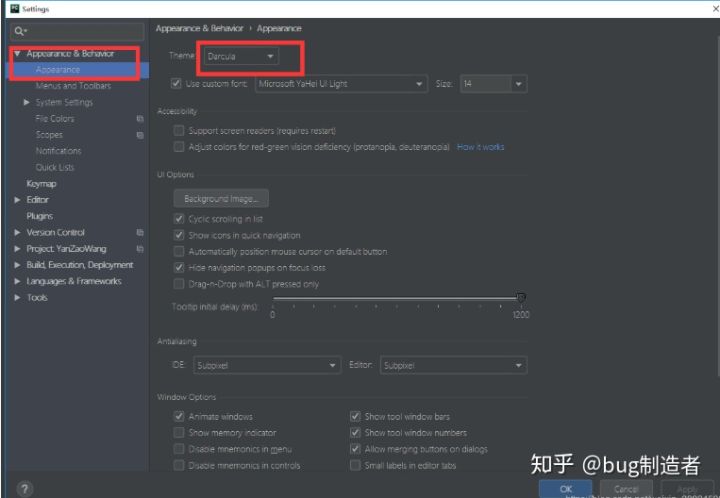Open the Theme dropdown showing Darcula

click(240, 57)
